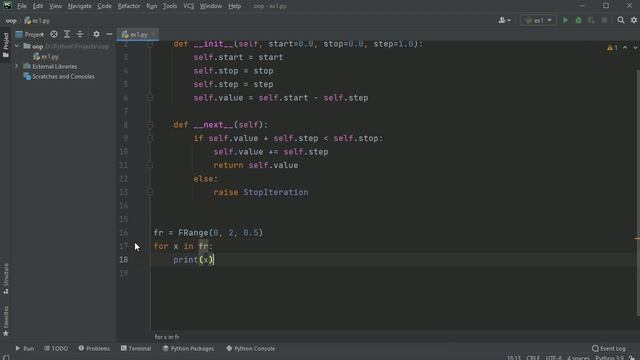The width and height of the screenshot is (640, 360).
Task: Click the Run with Coverage icon
Action: click(591, 20)
